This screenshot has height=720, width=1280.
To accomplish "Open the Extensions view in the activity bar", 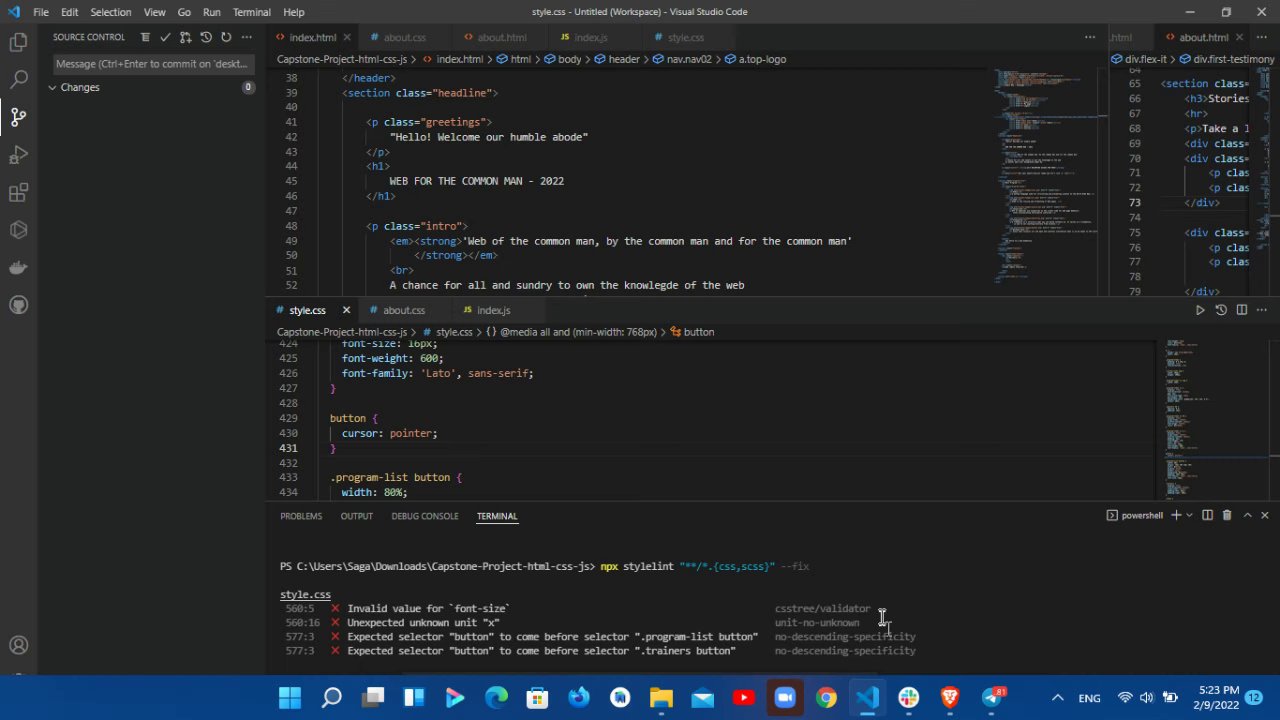I will tap(18, 193).
